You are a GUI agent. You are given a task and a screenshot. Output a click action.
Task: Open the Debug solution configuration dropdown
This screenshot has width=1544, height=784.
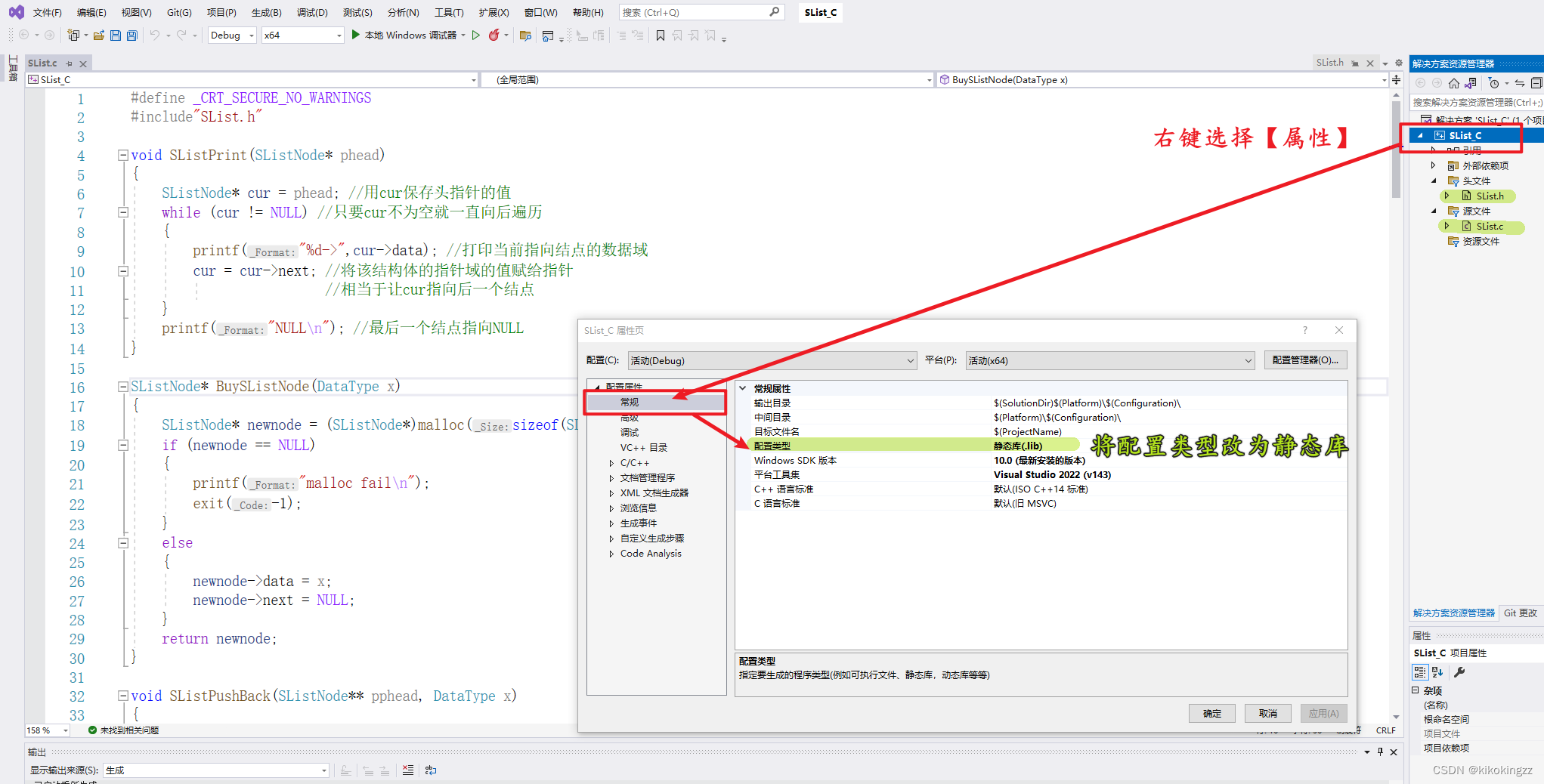pyautogui.click(x=232, y=35)
